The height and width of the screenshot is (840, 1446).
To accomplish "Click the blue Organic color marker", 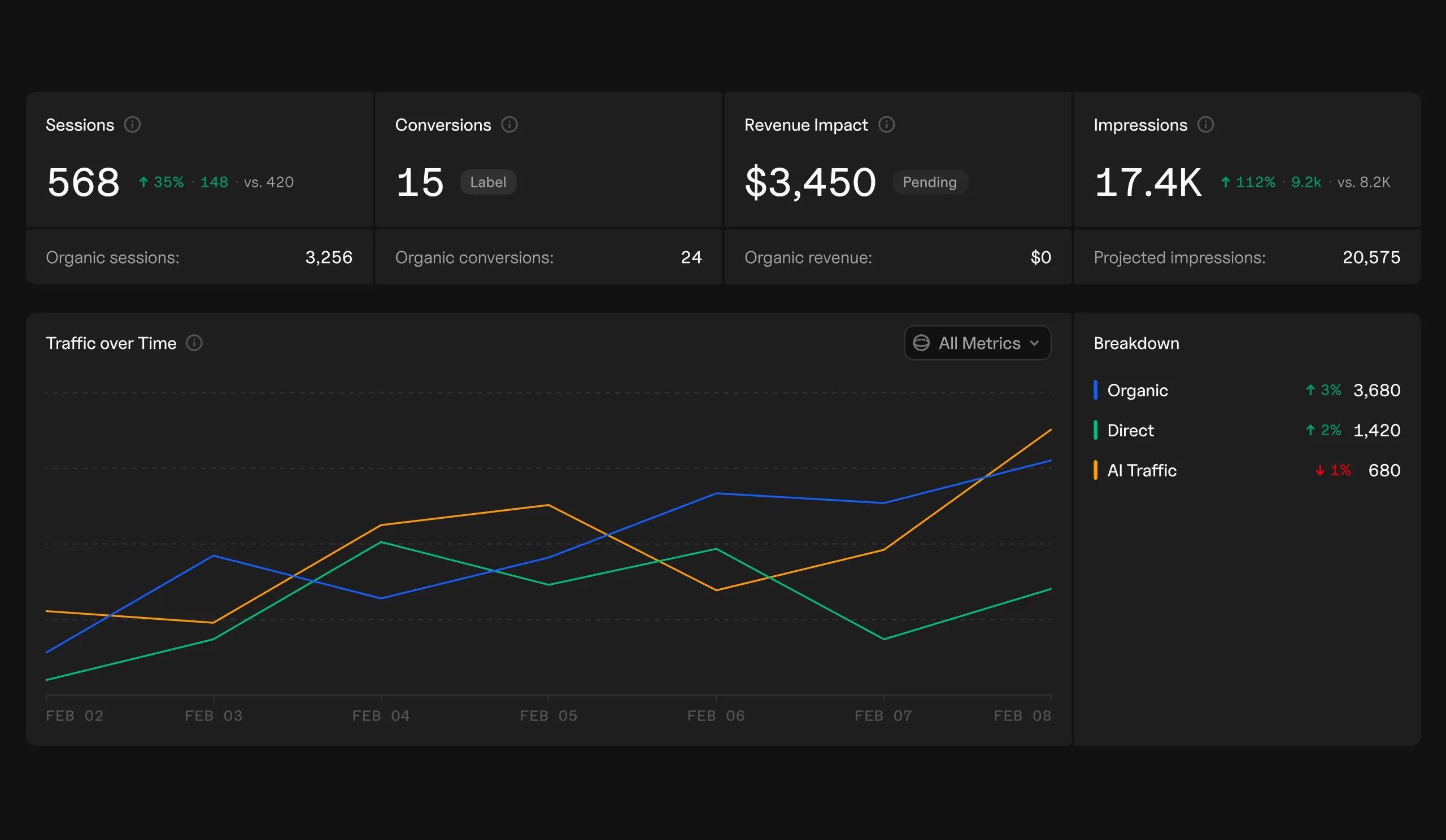I will [x=1096, y=390].
